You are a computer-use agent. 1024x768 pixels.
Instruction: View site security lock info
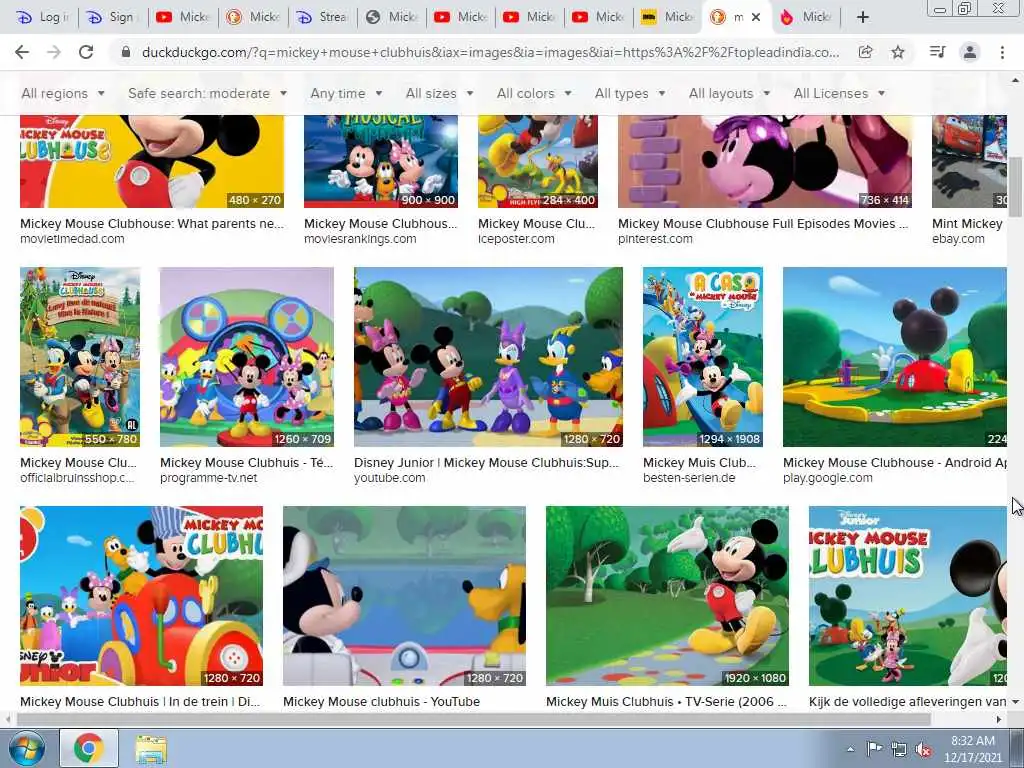[126, 52]
